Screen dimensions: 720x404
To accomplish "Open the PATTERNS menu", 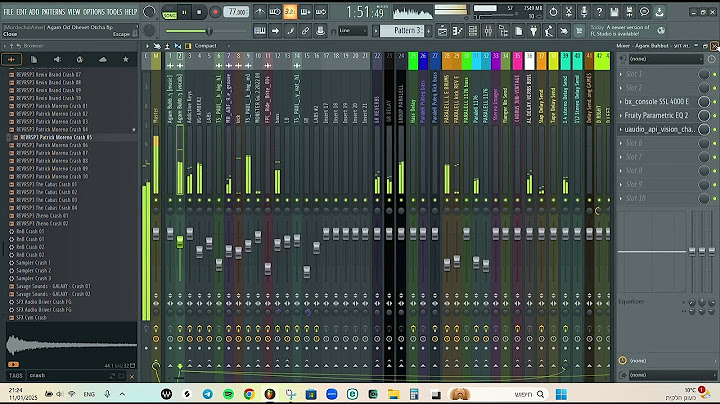I will click(54, 12).
